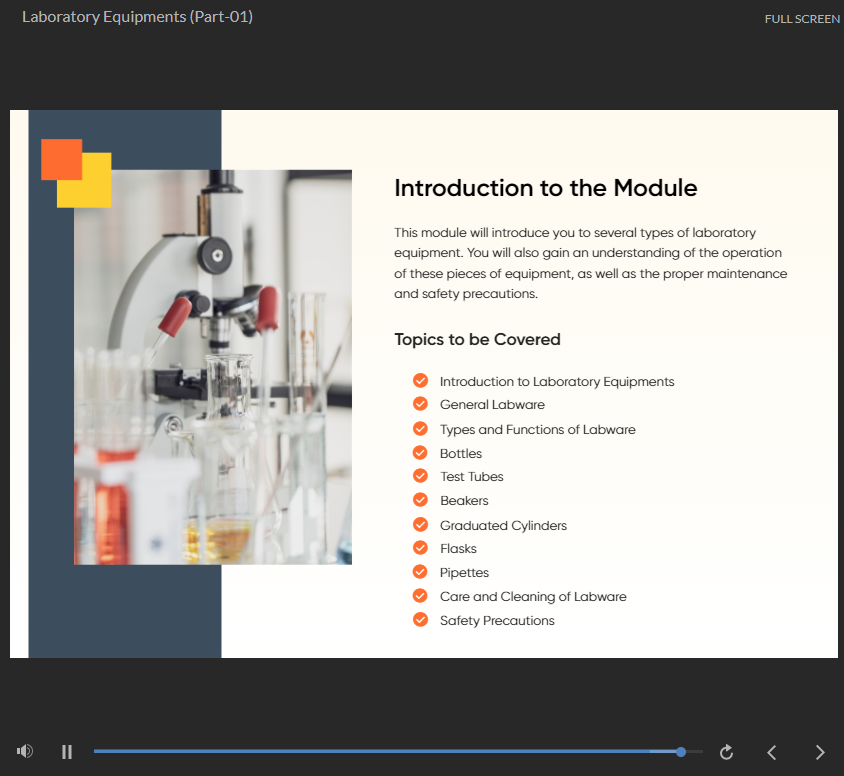Click the Introduction to the Module heading
The height and width of the screenshot is (776, 844).
click(x=545, y=188)
